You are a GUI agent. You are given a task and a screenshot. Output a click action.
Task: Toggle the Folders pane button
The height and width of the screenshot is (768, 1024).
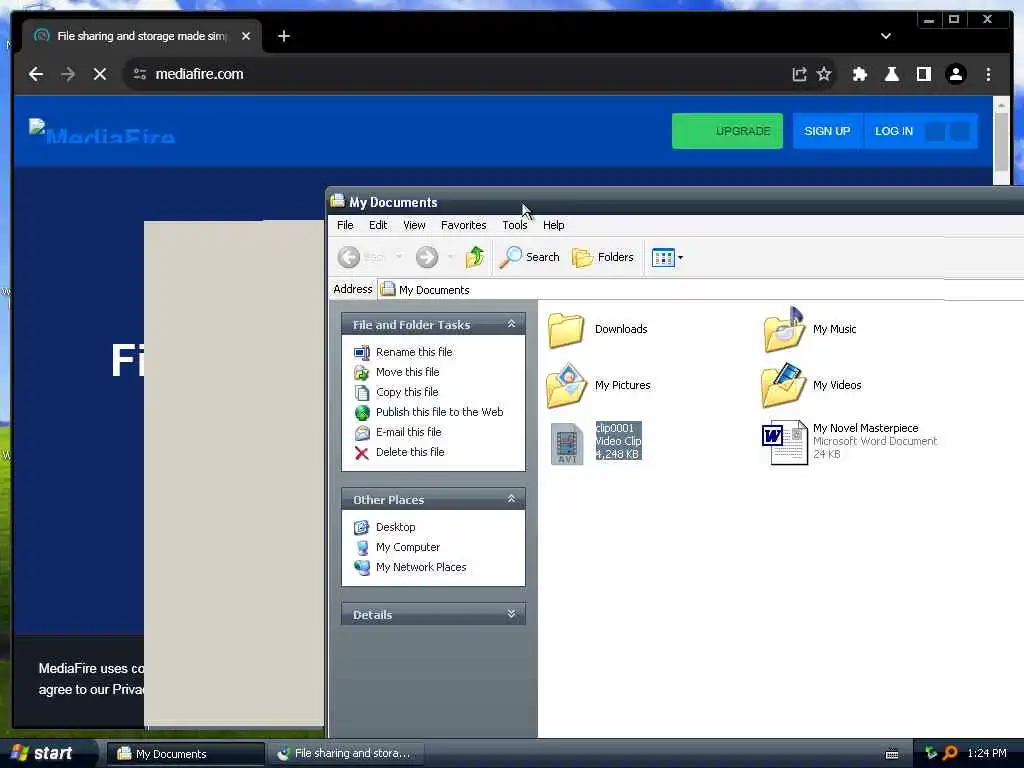[x=602, y=257]
